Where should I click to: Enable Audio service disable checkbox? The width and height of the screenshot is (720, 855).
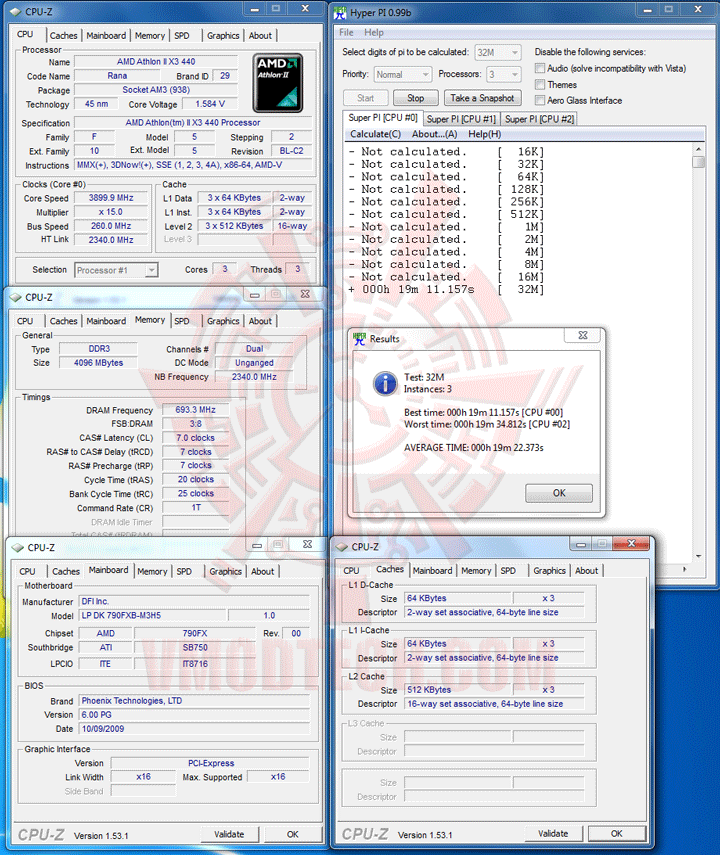[x=540, y=68]
